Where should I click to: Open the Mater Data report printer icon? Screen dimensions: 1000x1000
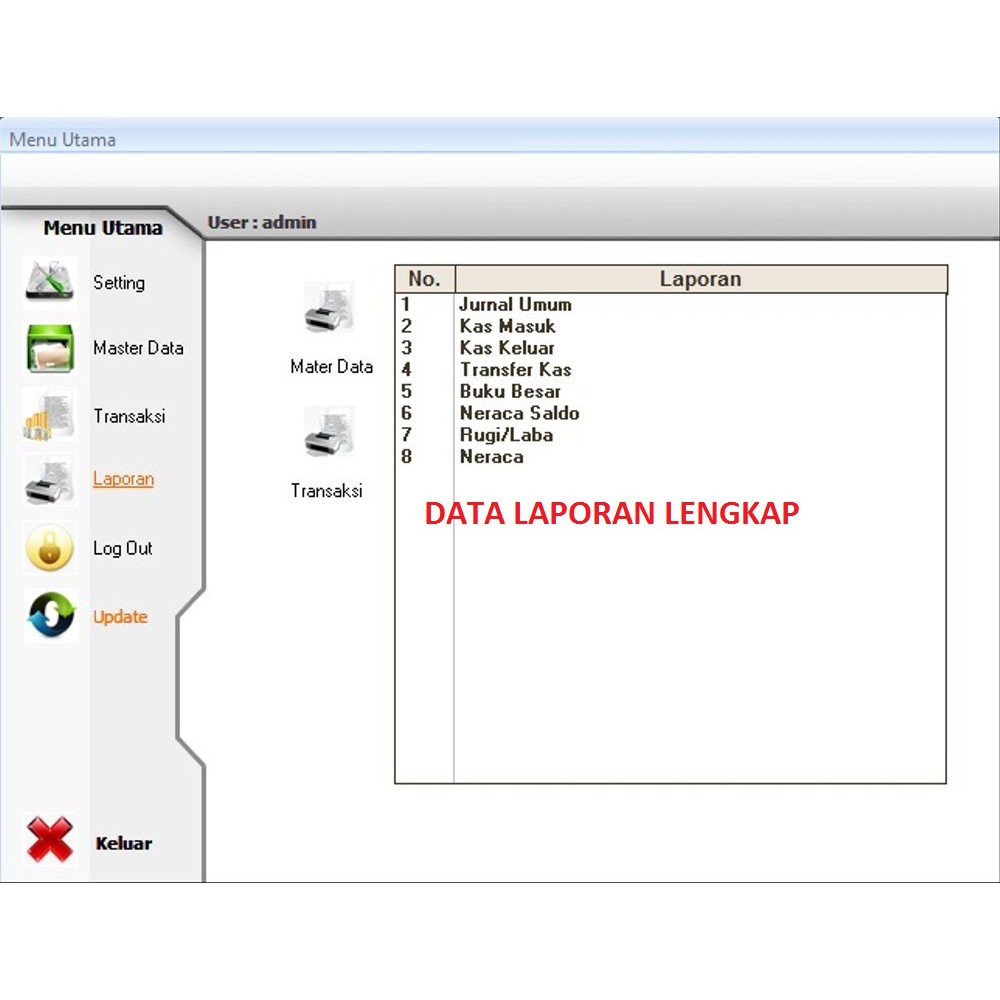(x=329, y=311)
